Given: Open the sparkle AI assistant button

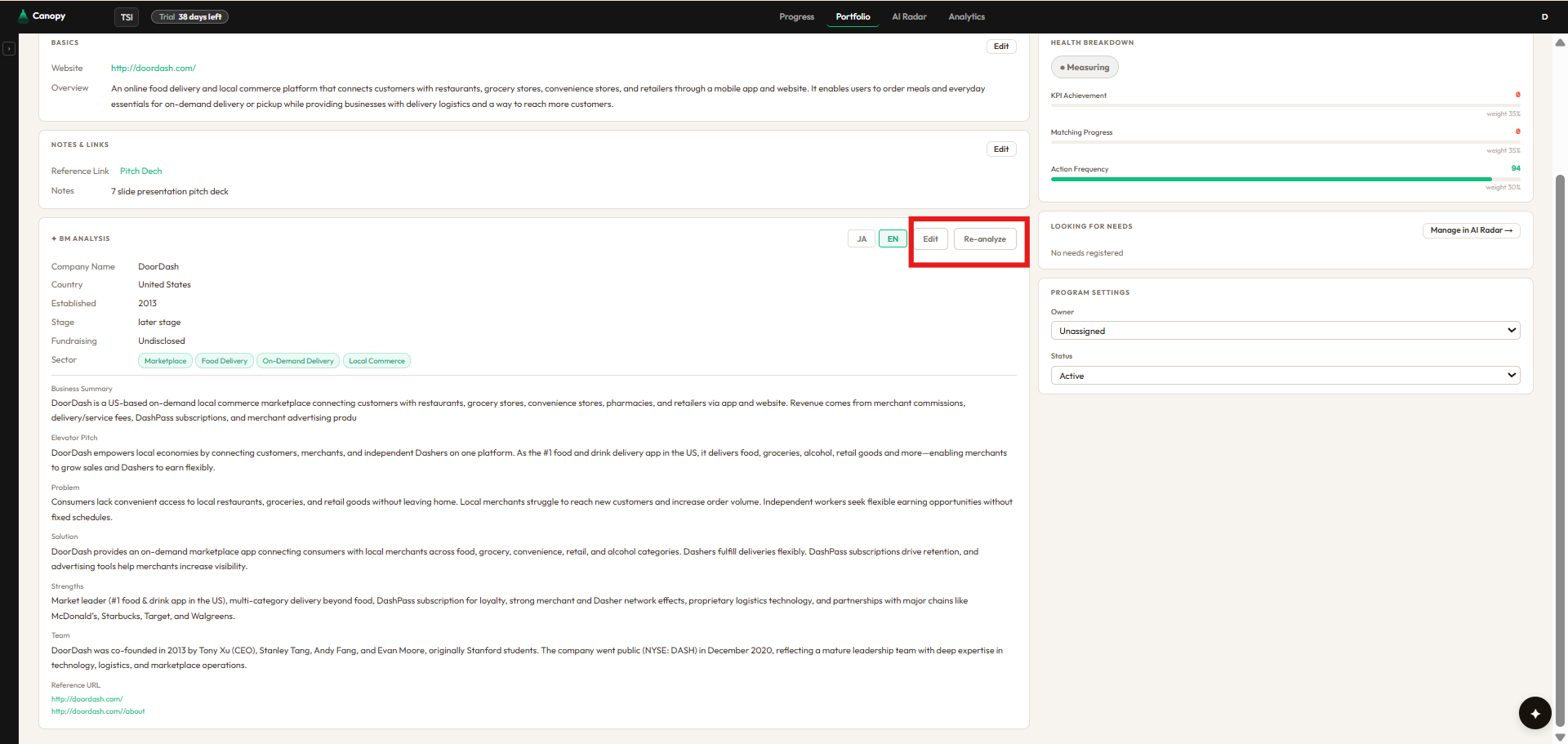Looking at the screenshot, I should click(x=1535, y=713).
